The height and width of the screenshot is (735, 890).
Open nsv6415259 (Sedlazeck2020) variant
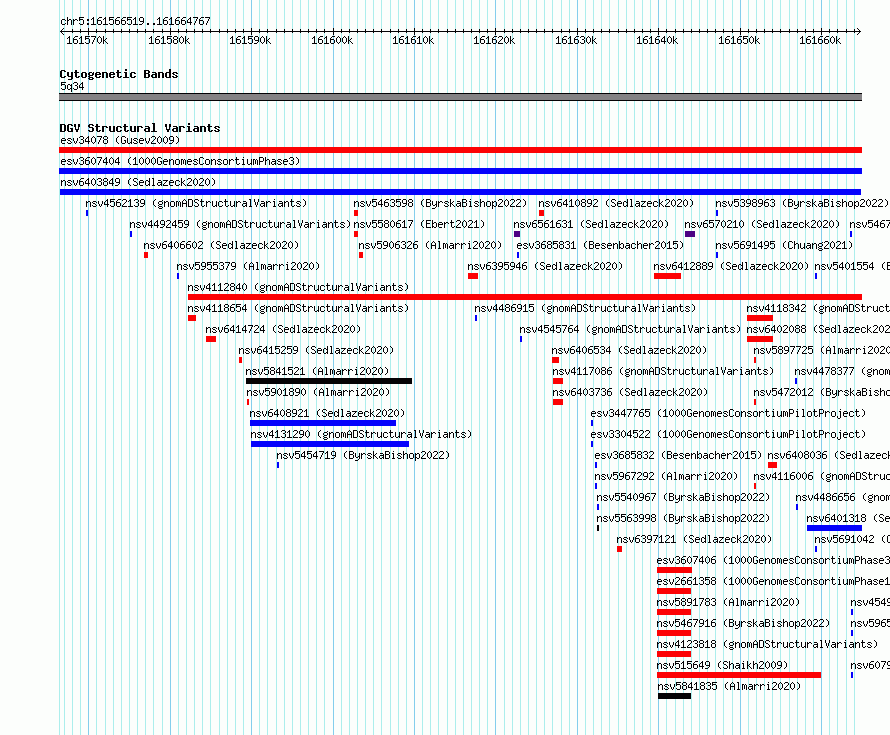click(x=316, y=350)
